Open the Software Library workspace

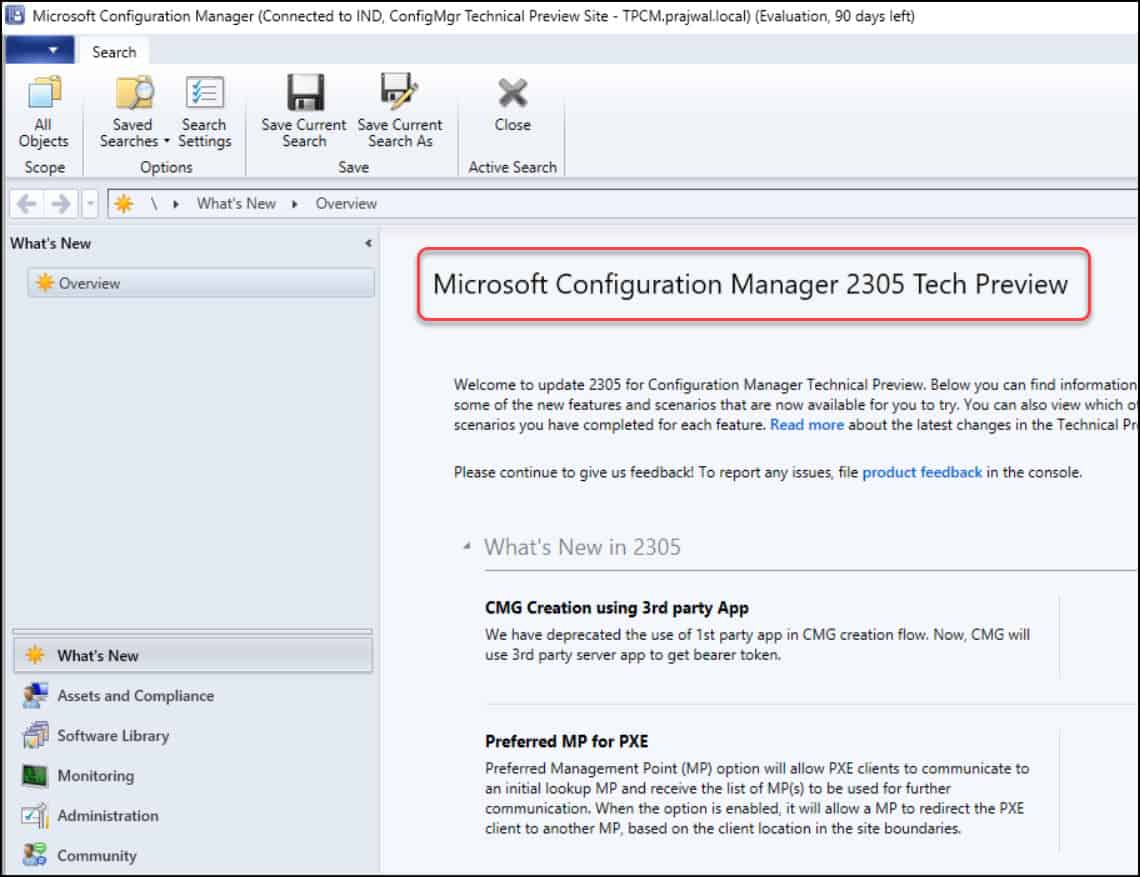point(193,735)
